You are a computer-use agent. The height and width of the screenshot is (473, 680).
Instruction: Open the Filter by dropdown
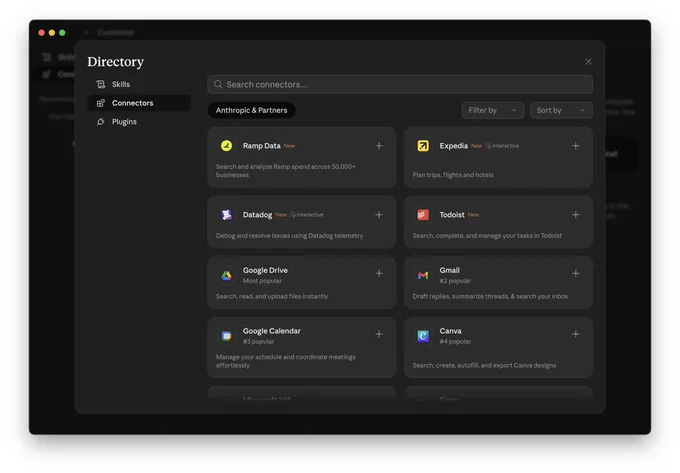493,110
